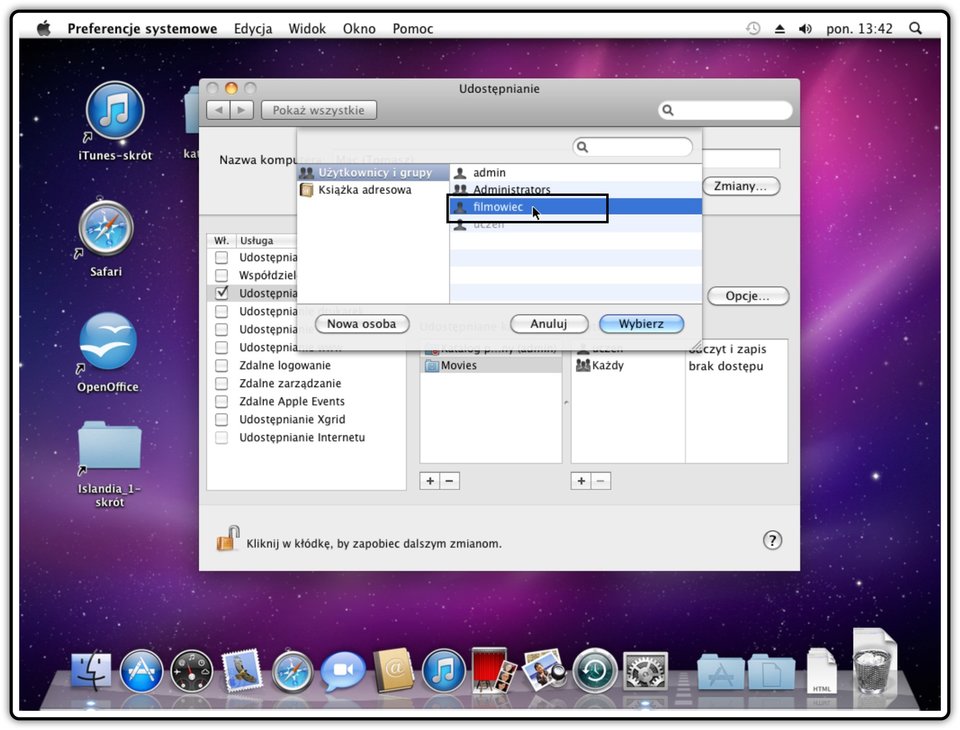
Task: Click the eject icon in menu bar
Action: point(779,29)
